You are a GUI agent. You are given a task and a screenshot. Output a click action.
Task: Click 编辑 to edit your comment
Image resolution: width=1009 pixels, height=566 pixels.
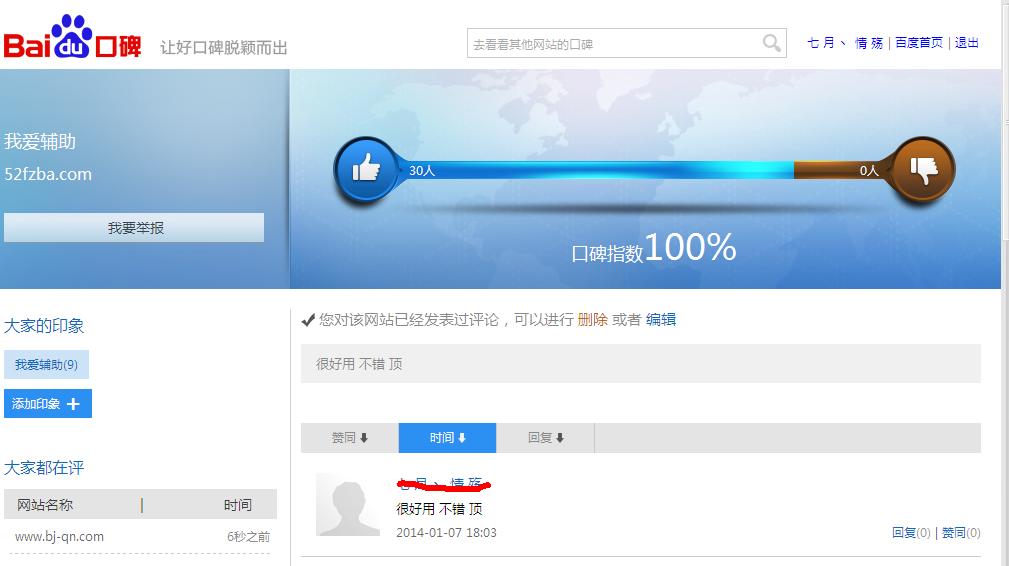click(x=661, y=320)
